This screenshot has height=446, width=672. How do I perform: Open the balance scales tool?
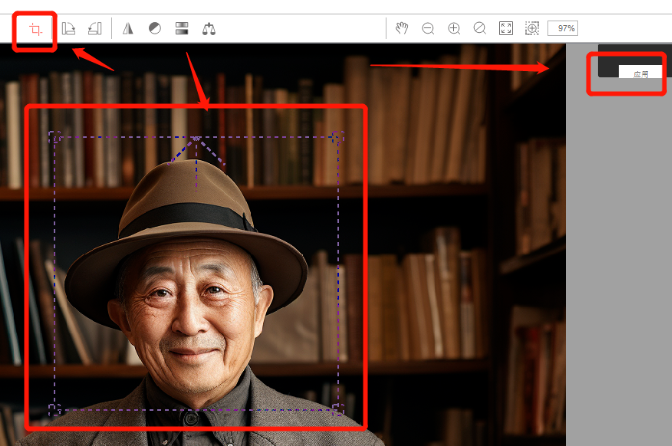click(209, 29)
